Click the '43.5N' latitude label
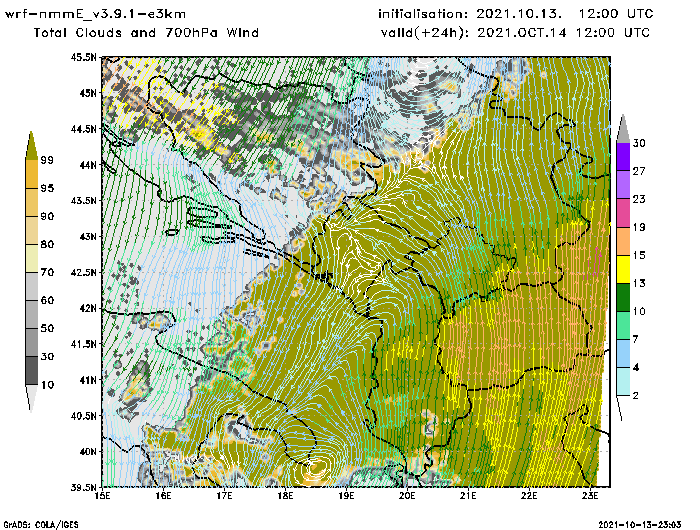The height and width of the screenshot is (530, 700). click(x=83, y=200)
